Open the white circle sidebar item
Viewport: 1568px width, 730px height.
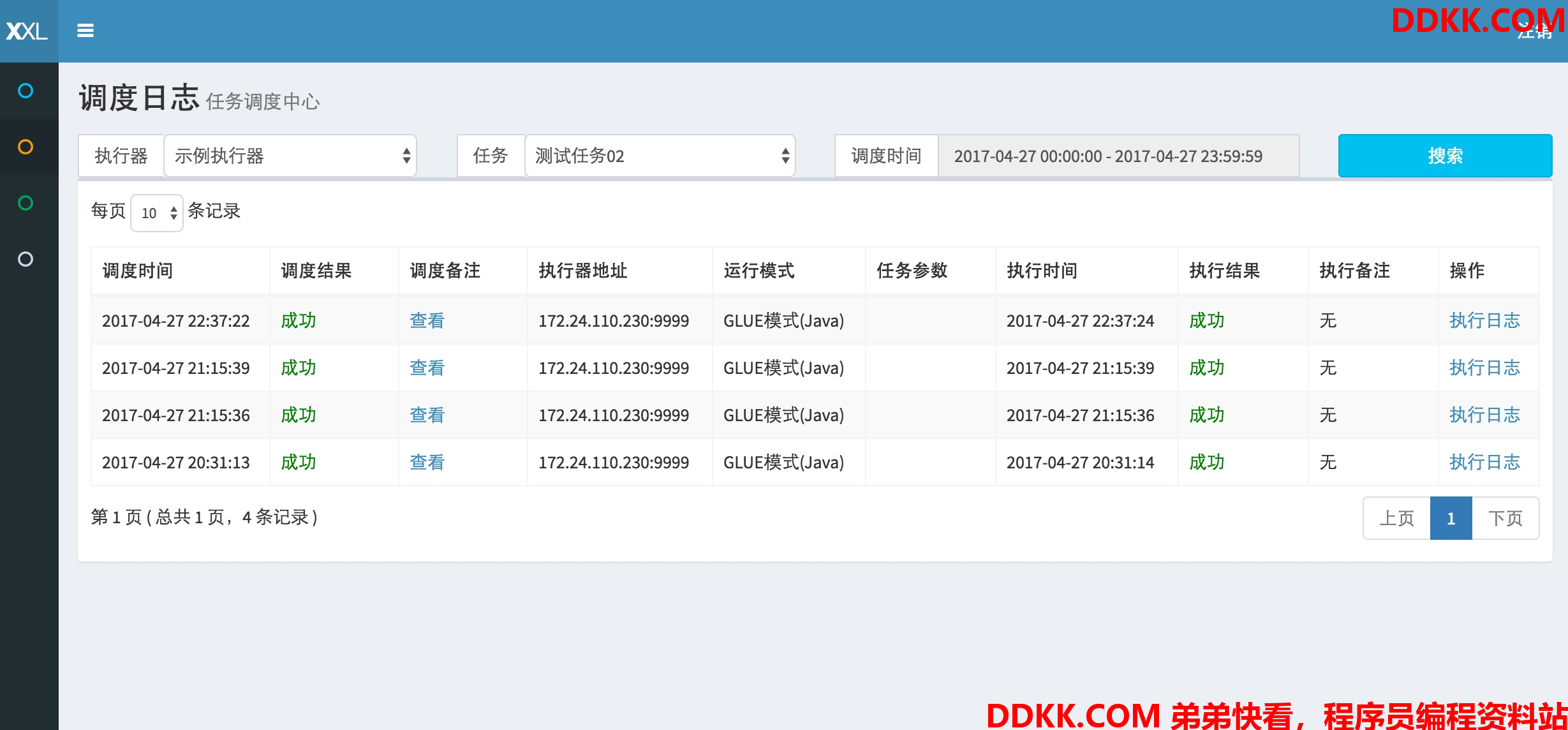(26, 259)
